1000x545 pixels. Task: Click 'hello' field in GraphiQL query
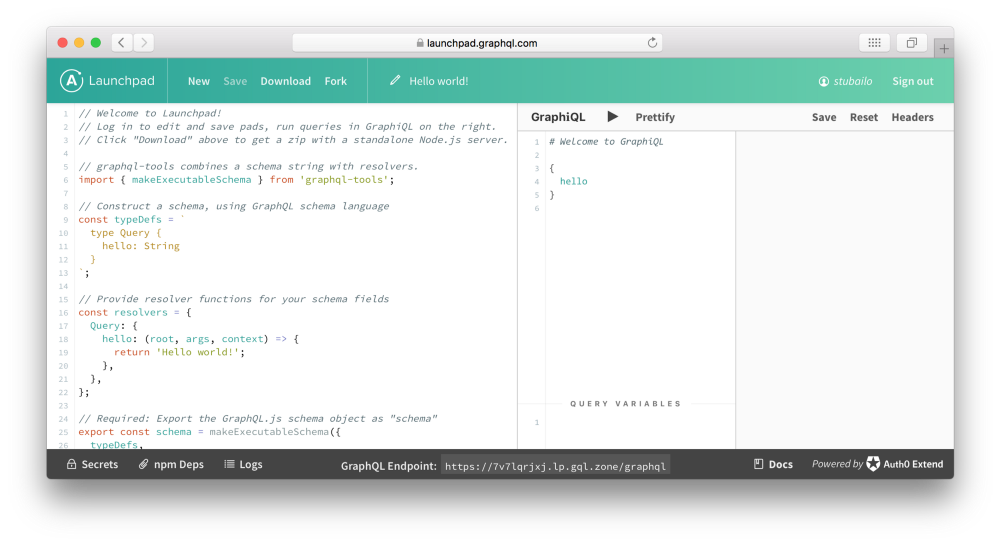[573, 181]
